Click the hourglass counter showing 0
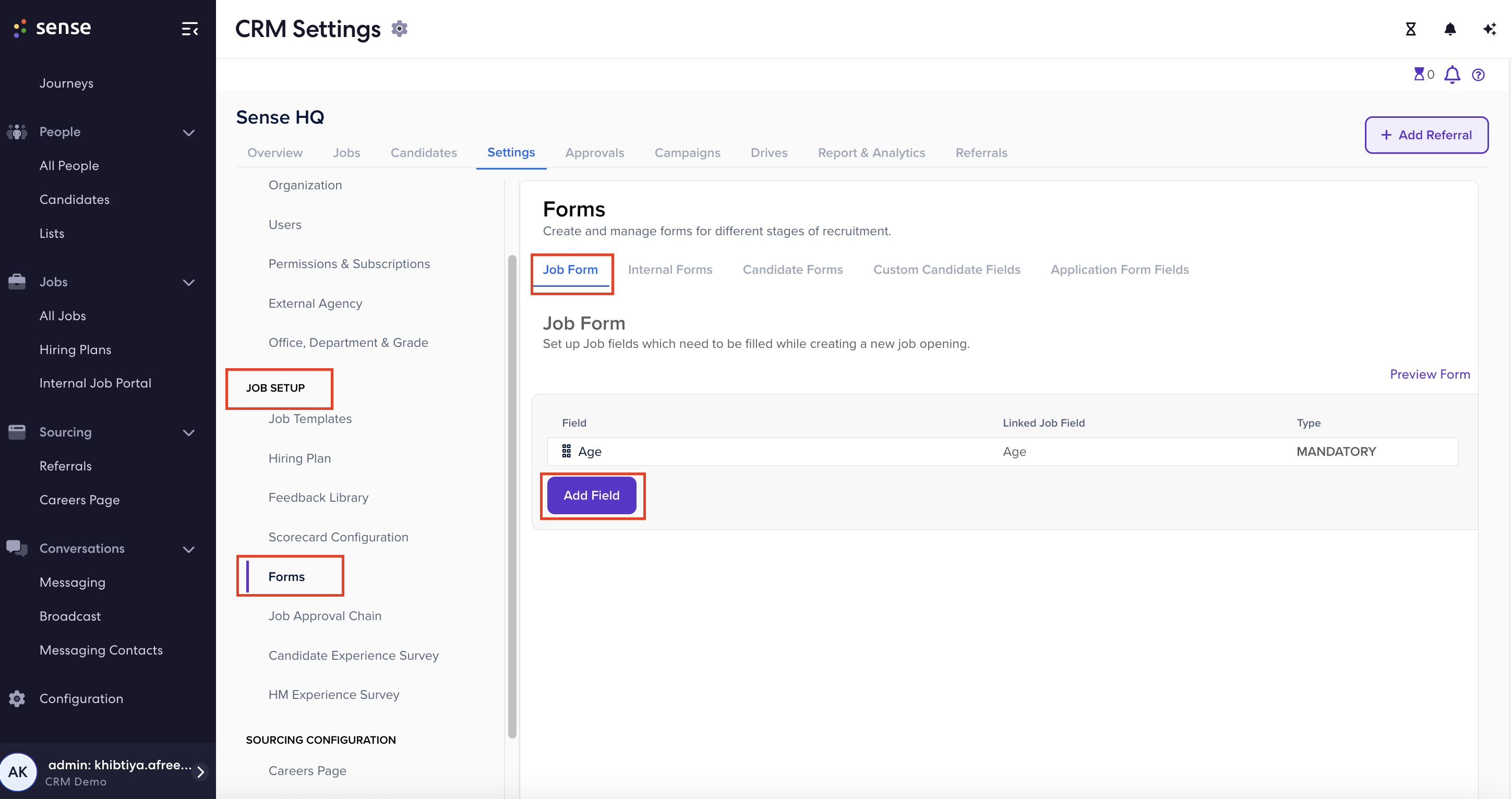The width and height of the screenshot is (1512, 799). click(x=1423, y=75)
